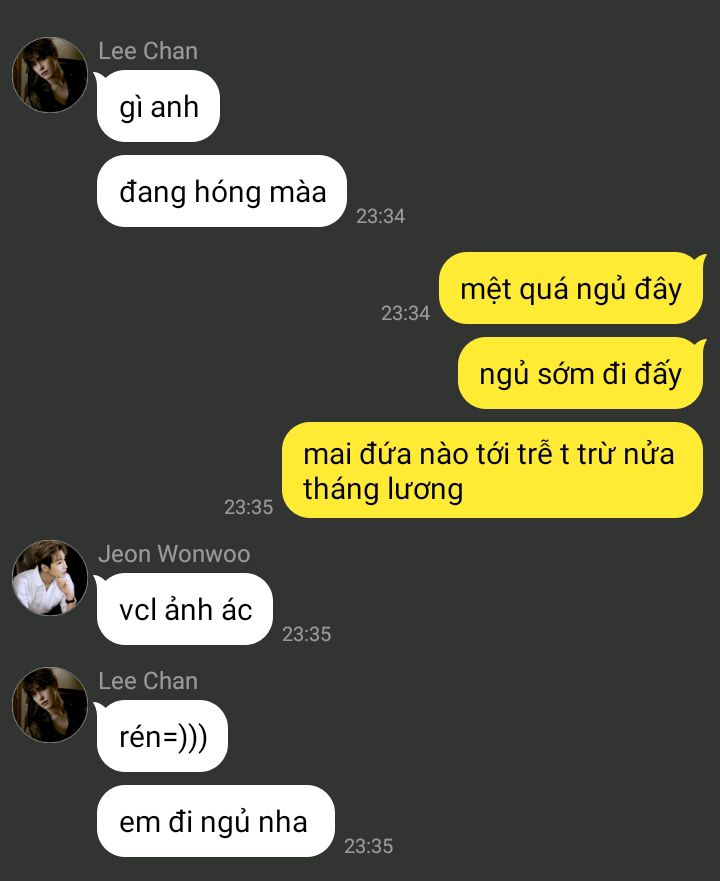Click the Jeon Wonwoo sender name
The height and width of the screenshot is (881, 720).
(174, 554)
